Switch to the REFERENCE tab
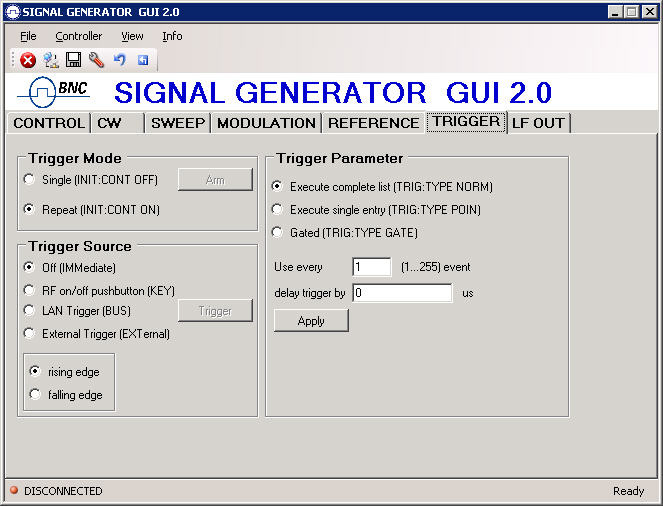 [374, 123]
